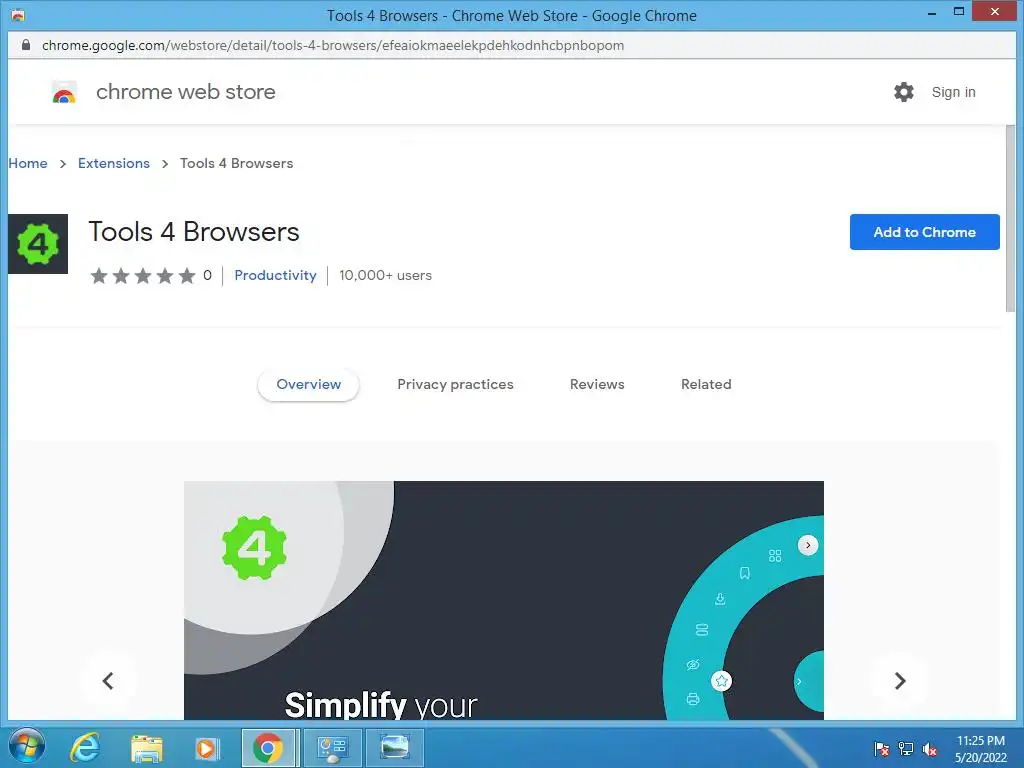
Task: Click the Chrome taskbar icon
Action: coord(268,748)
